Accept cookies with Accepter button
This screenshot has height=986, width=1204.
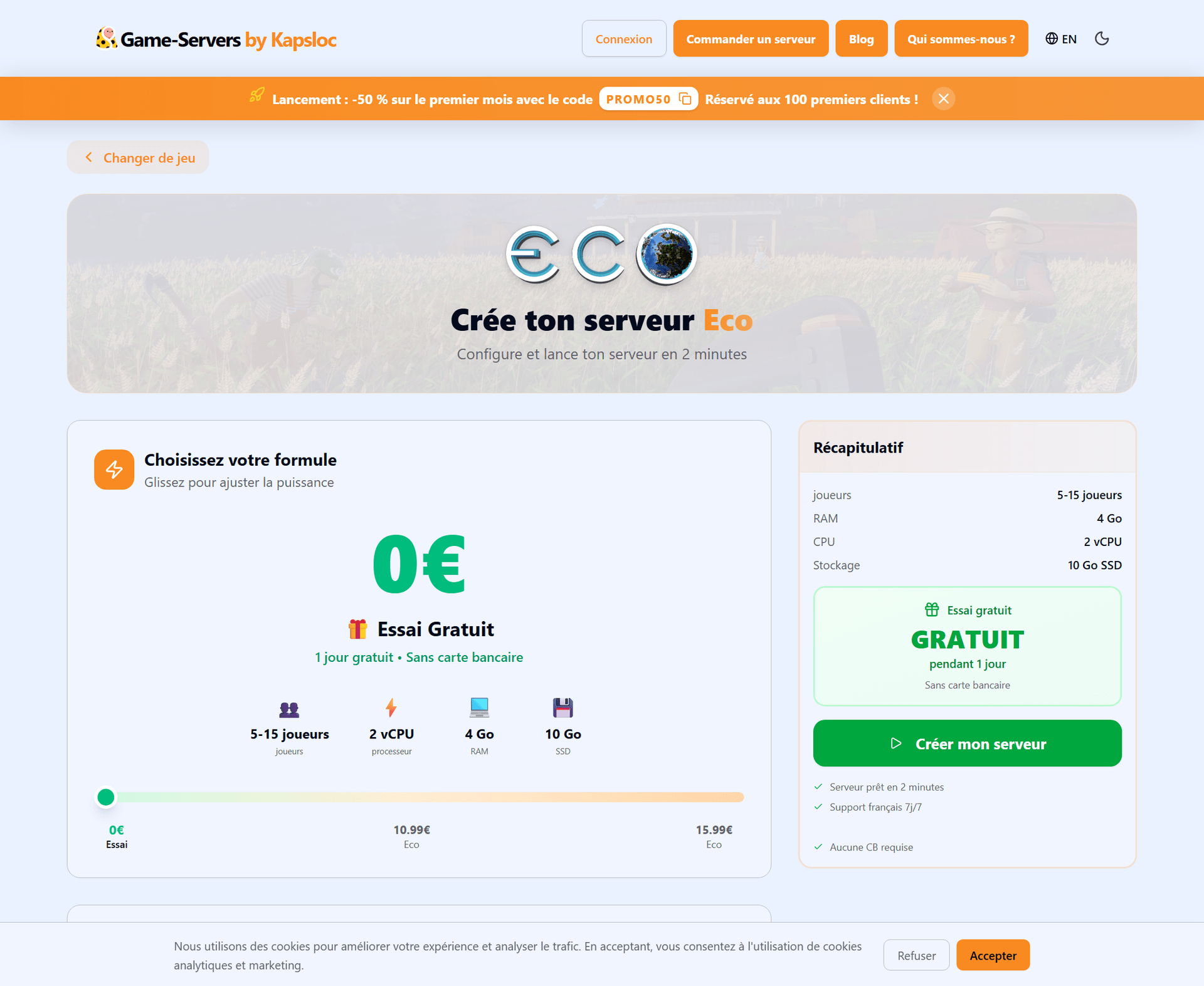[993, 955]
